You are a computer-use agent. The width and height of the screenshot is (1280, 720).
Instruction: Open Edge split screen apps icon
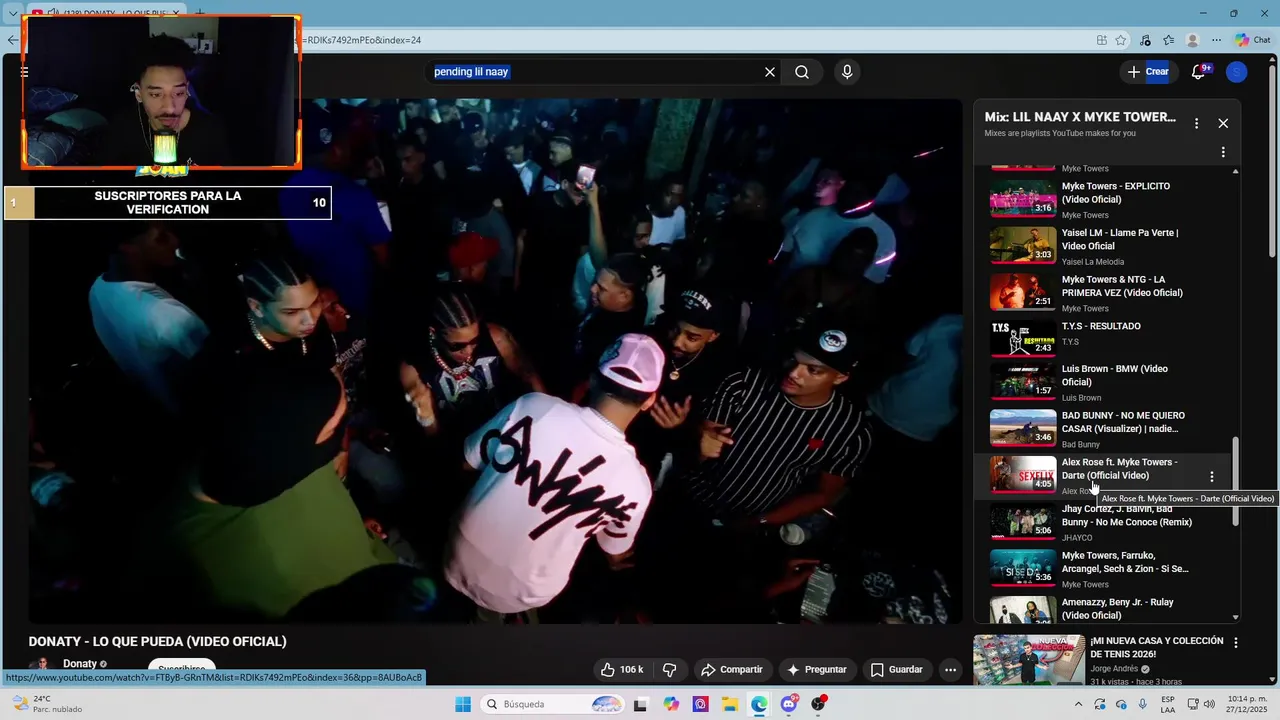tap(1101, 40)
